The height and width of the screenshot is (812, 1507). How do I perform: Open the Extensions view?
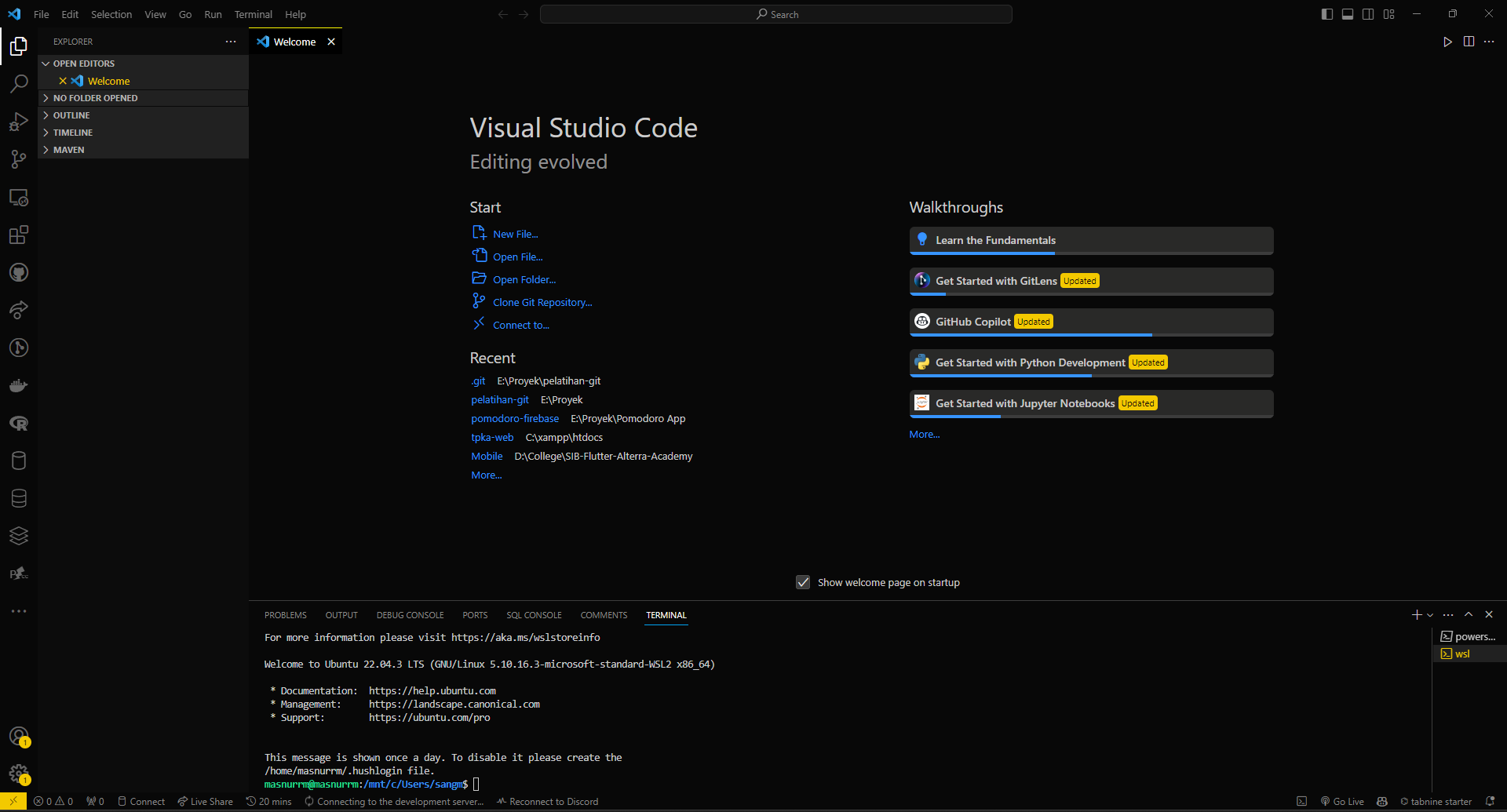pyautogui.click(x=19, y=235)
